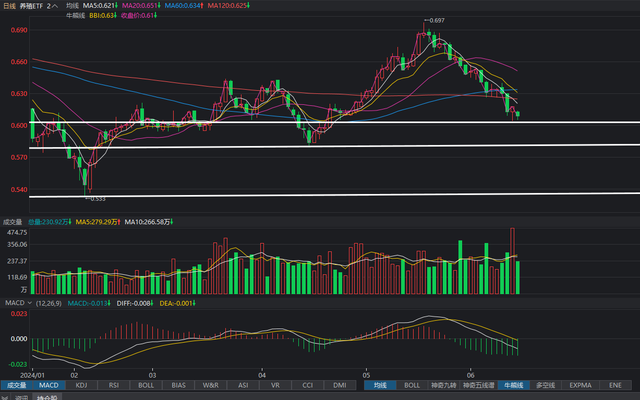Click the 均线 label in chart header
Screen dimensions: 640x400
pyautogui.click(x=72, y=6)
